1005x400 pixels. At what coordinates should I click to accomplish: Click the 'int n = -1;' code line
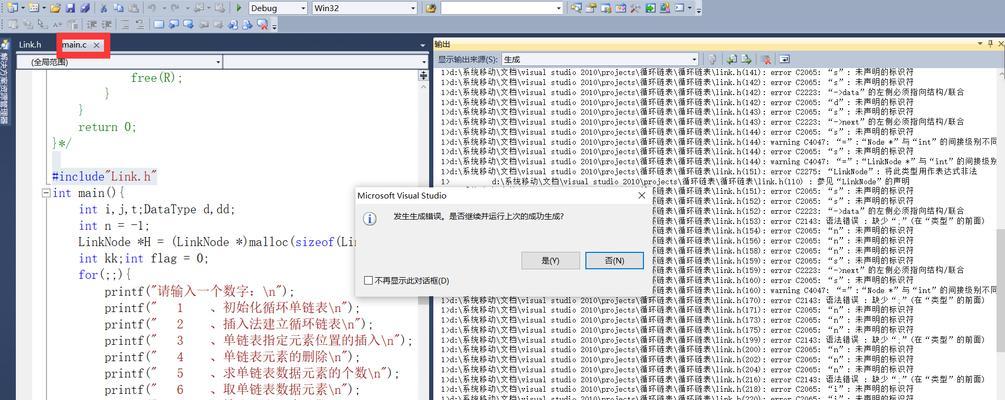point(114,226)
